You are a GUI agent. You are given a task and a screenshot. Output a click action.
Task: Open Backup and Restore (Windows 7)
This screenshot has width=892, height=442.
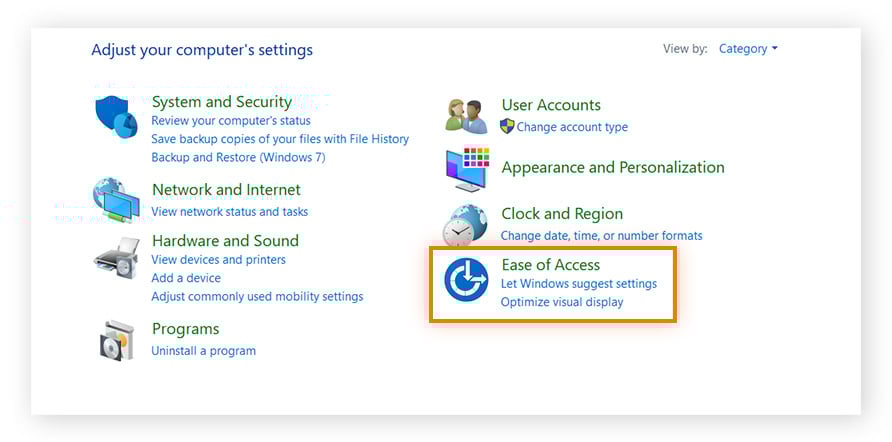tap(238, 157)
